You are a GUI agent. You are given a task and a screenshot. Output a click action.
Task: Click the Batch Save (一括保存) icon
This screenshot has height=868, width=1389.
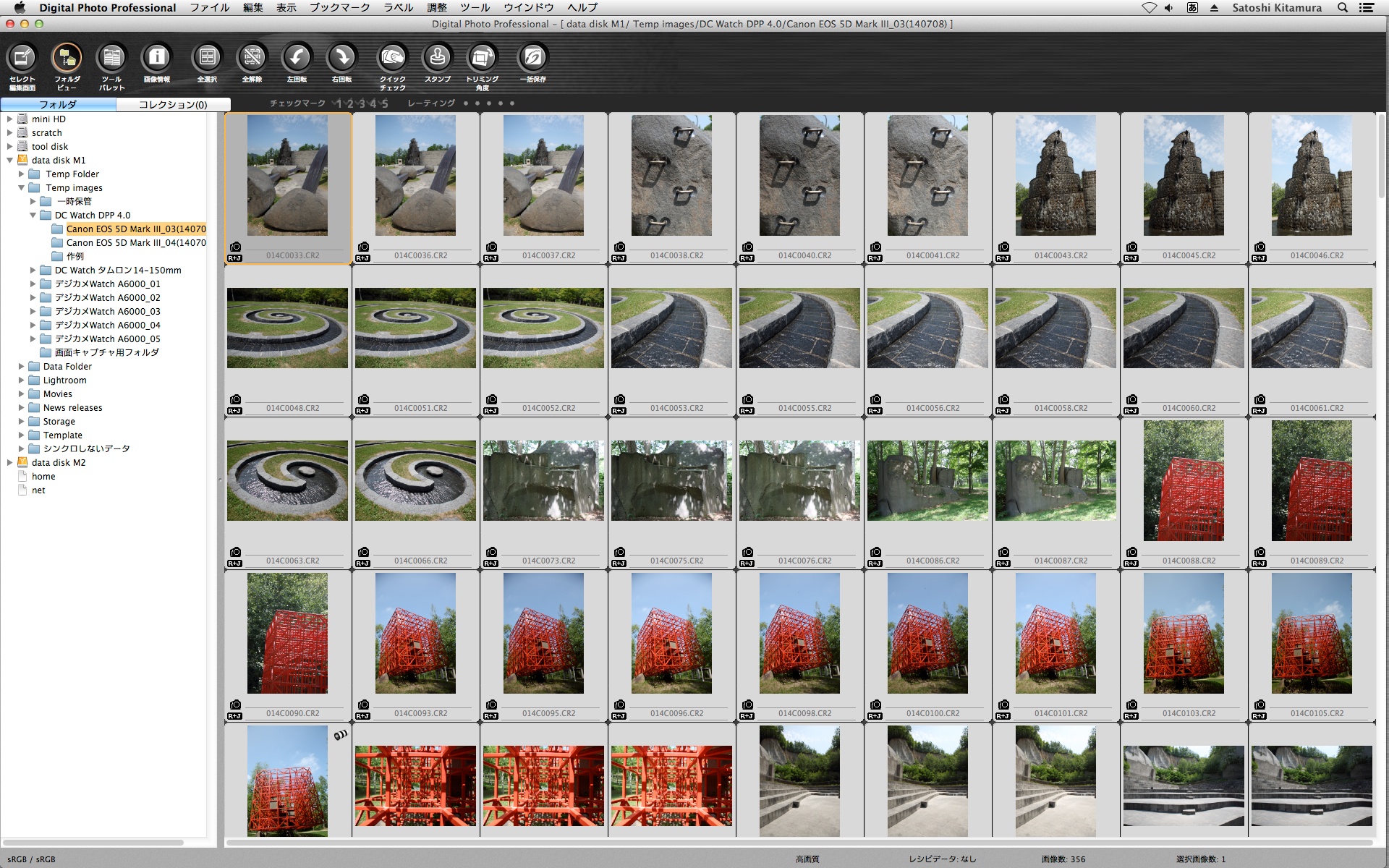[x=533, y=58]
